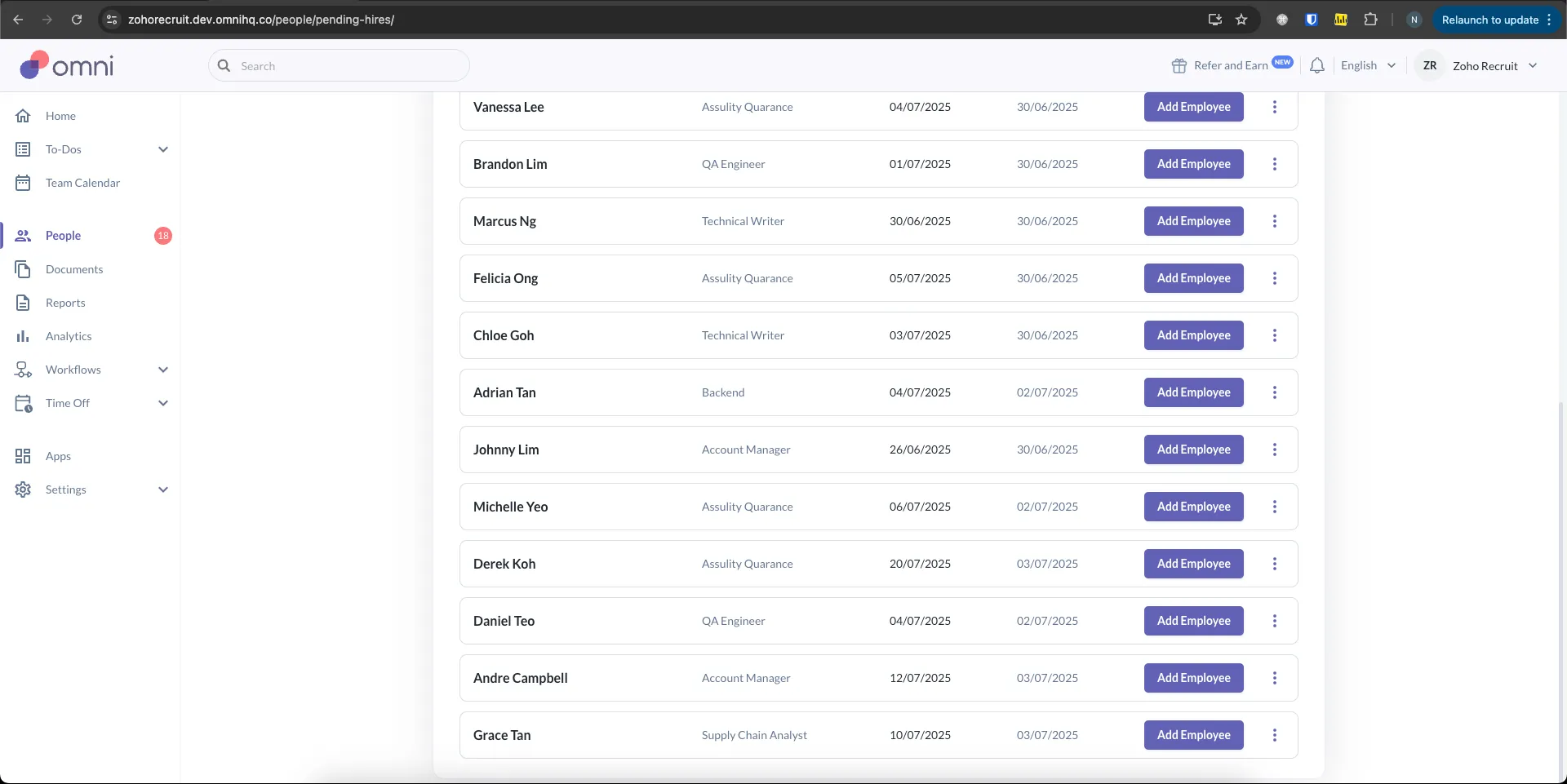Focus the Search input field
Screen dimensions: 1567x784
[x=339, y=65]
